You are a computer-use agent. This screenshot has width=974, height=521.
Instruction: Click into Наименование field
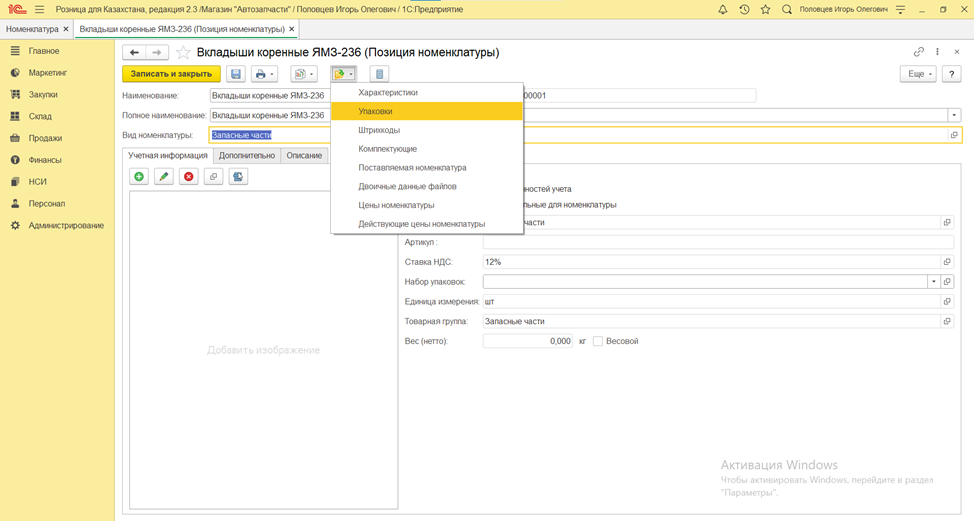(x=270, y=96)
